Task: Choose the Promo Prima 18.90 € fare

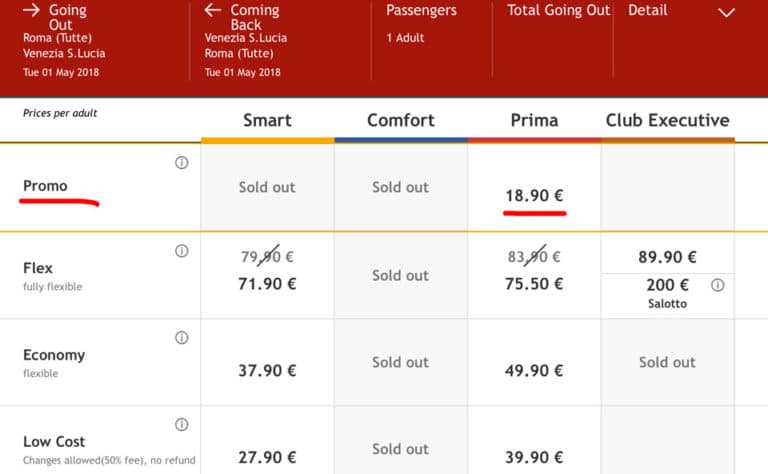Action: (x=534, y=196)
